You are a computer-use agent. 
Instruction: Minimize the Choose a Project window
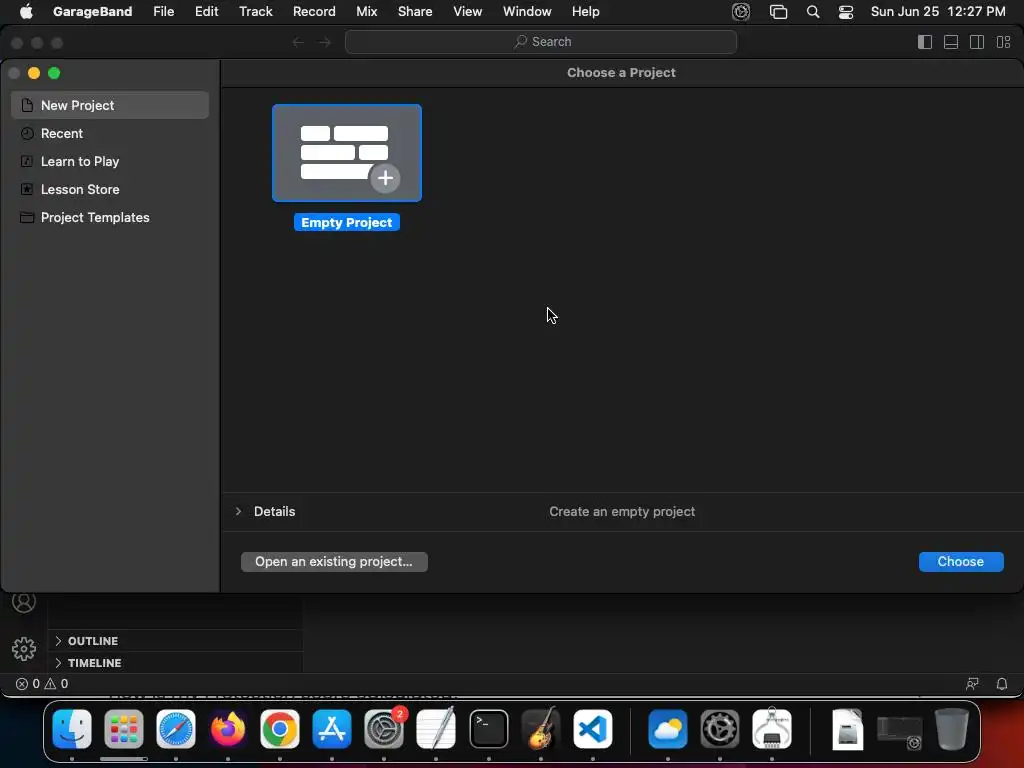pyautogui.click(x=34, y=73)
